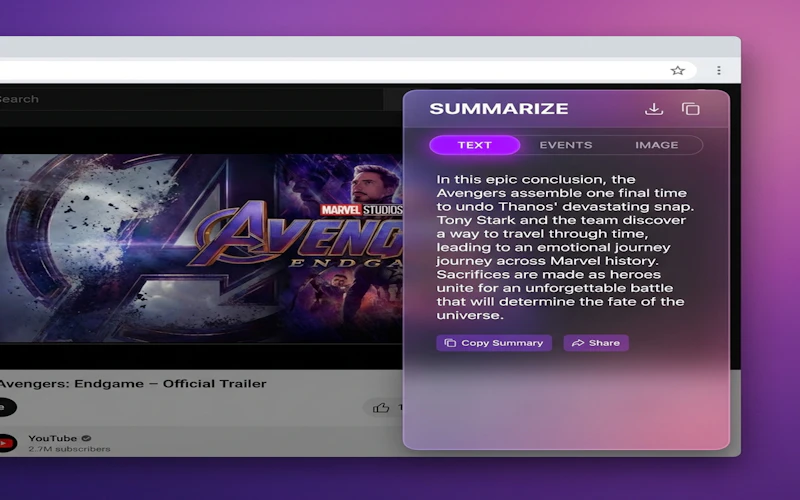
Task: Click the YouTube Search field
Action: click(191, 99)
